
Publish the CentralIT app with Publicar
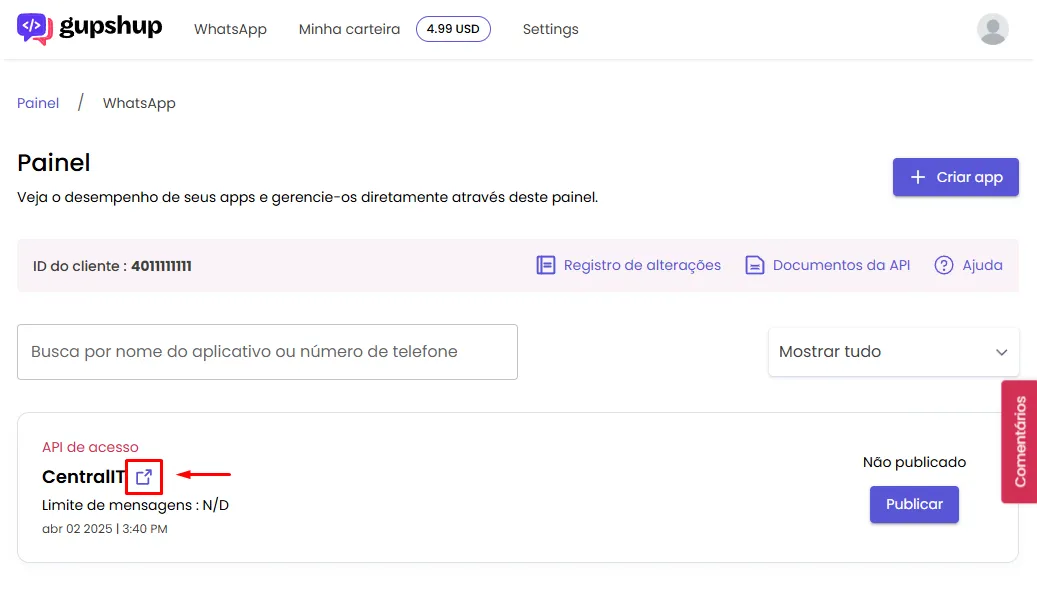(x=914, y=505)
